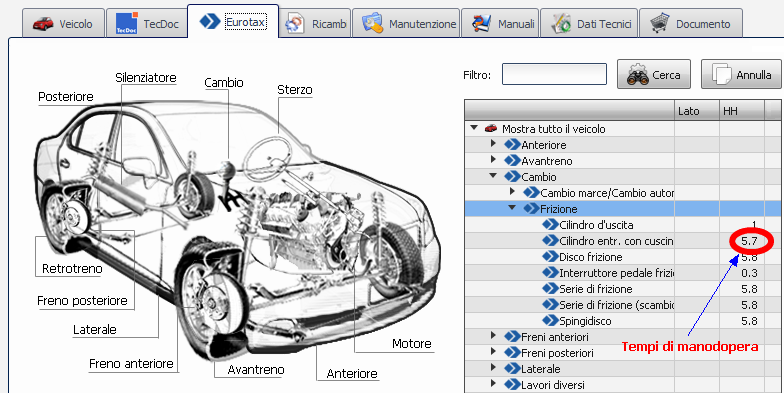The image size is (784, 393).
Task: Click the Freno anteriore diagram label
Action: (131, 364)
